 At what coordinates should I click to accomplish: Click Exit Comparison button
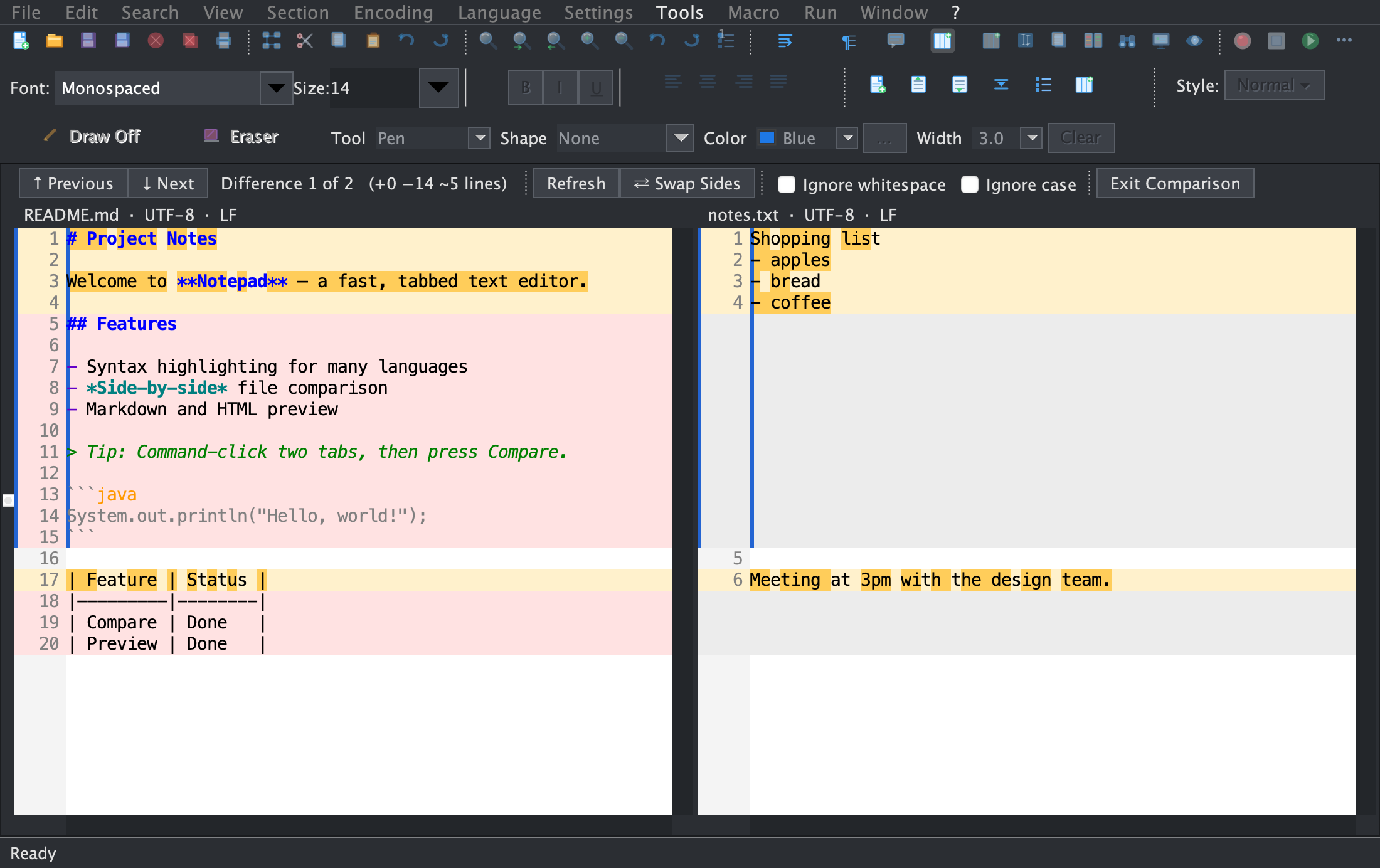coord(1175,183)
